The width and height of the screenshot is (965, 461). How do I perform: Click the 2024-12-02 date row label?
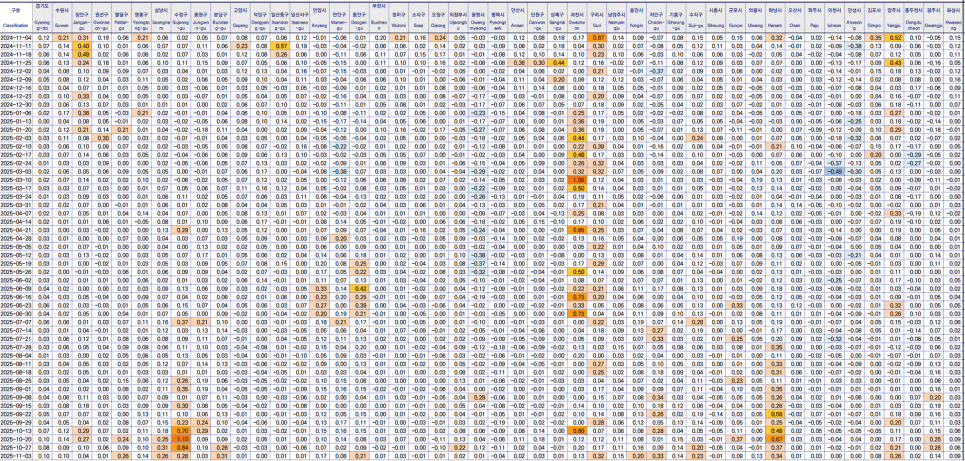(18, 71)
